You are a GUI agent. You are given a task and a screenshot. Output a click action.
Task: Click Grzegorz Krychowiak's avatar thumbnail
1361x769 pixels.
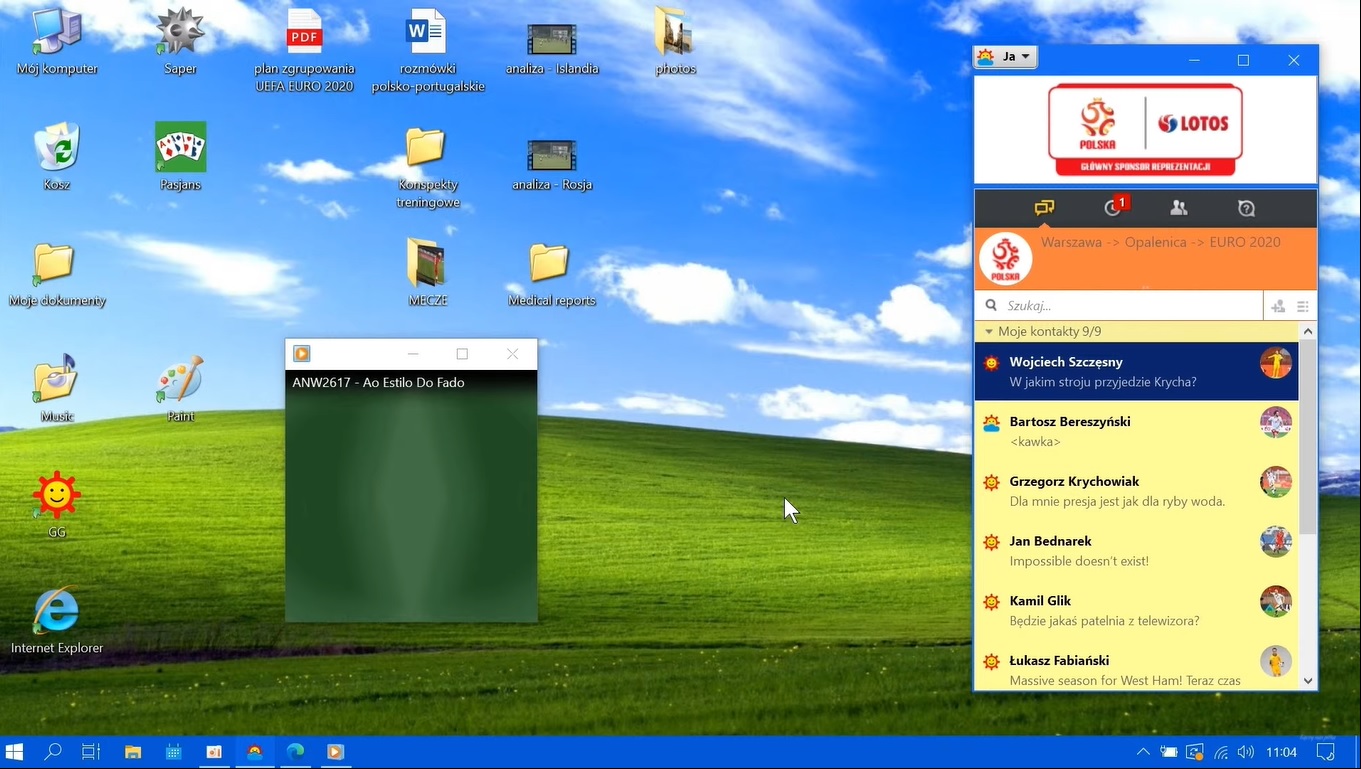coord(1276,482)
